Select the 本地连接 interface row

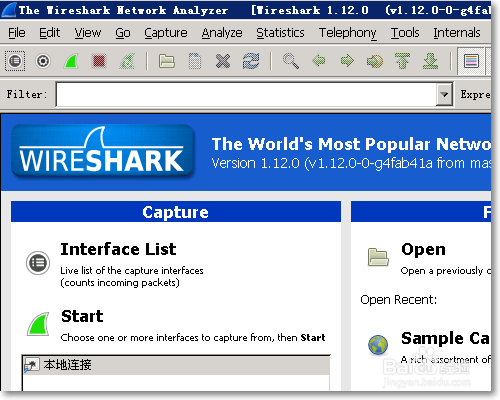pyautogui.click(x=176, y=365)
